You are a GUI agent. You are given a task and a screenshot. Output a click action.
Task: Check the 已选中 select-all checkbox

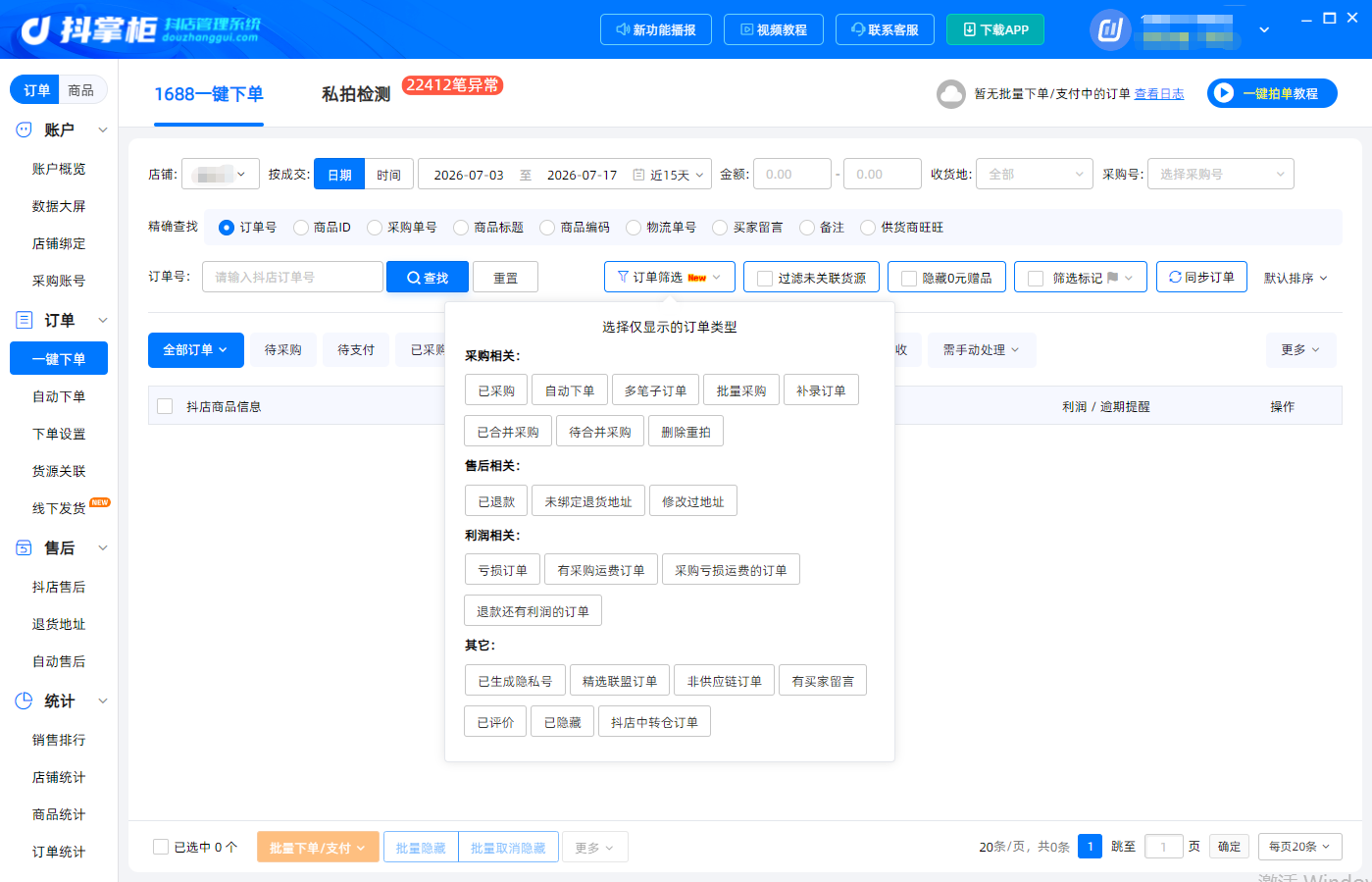tap(161, 847)
